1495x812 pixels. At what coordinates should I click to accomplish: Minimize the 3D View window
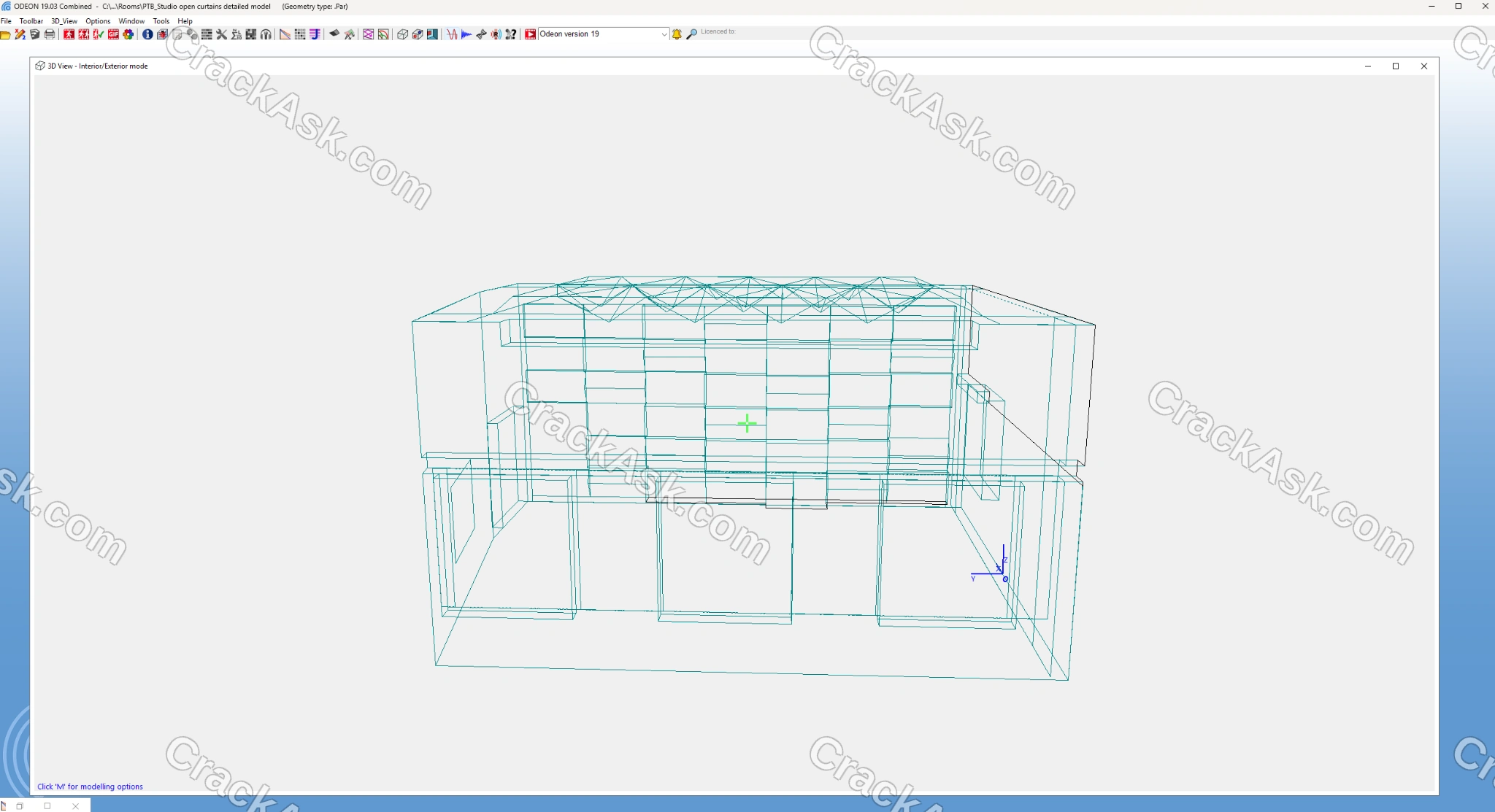[x=1368, y=66]
